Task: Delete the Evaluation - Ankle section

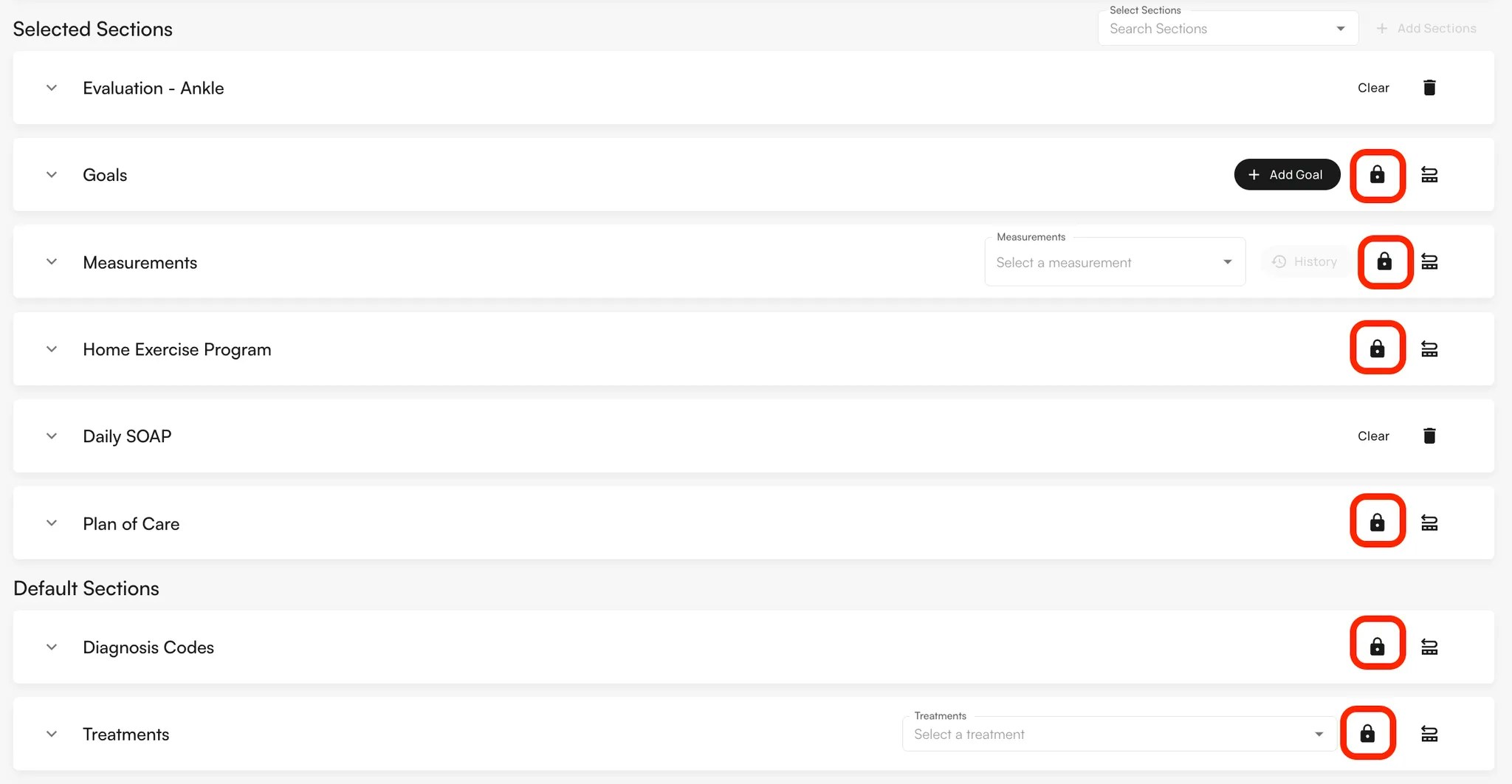Action: click(1429, 87)
